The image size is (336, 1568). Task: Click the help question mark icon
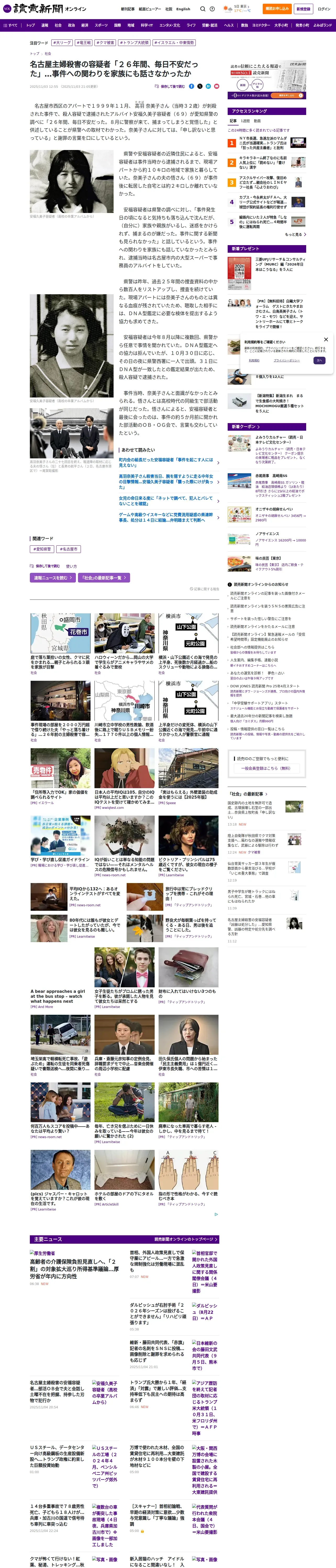coord(212,9)
